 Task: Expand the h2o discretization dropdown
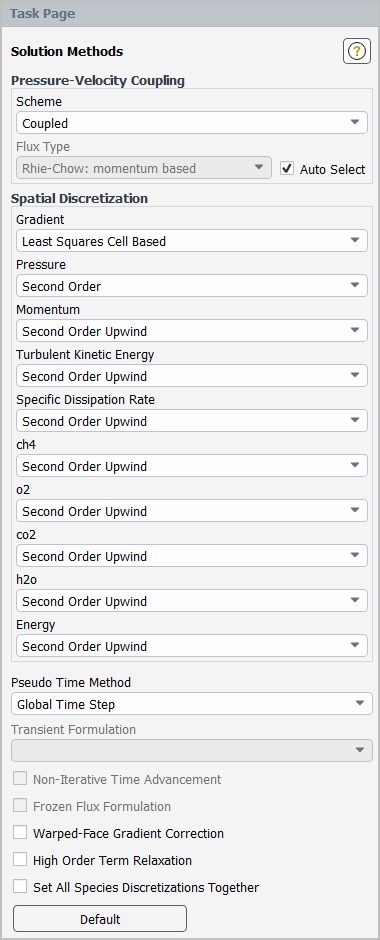tap(192, 601)
